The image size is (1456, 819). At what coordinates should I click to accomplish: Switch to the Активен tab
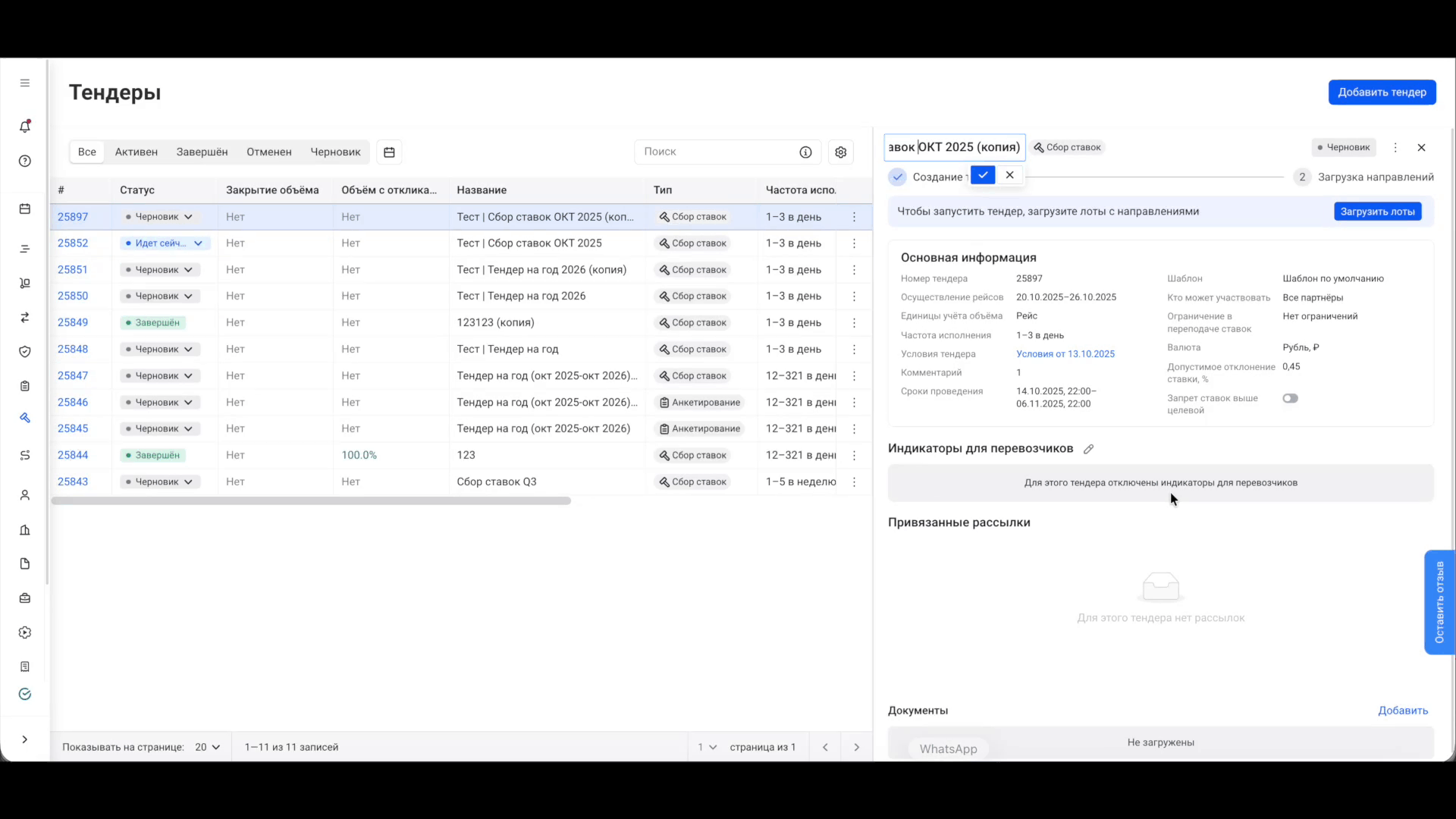(136, 152)
